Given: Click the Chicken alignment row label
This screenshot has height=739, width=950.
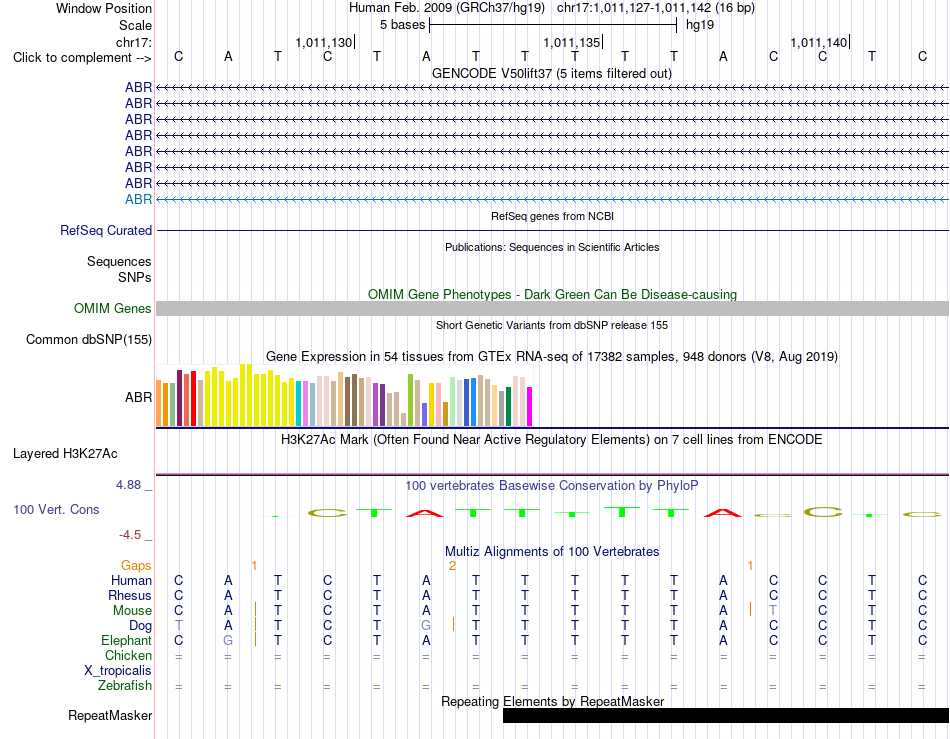Looking at the screenshot, I should [128, 655].
